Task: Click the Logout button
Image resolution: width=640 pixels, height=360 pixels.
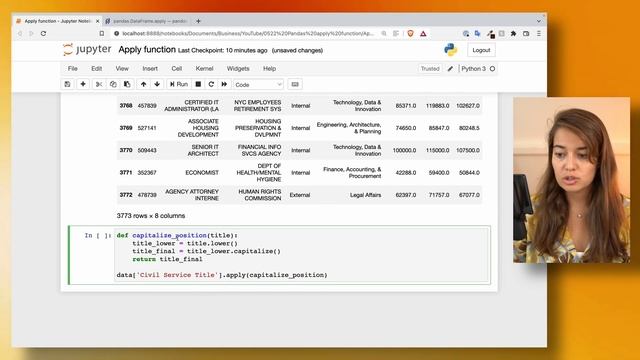Action: (481, 50)
